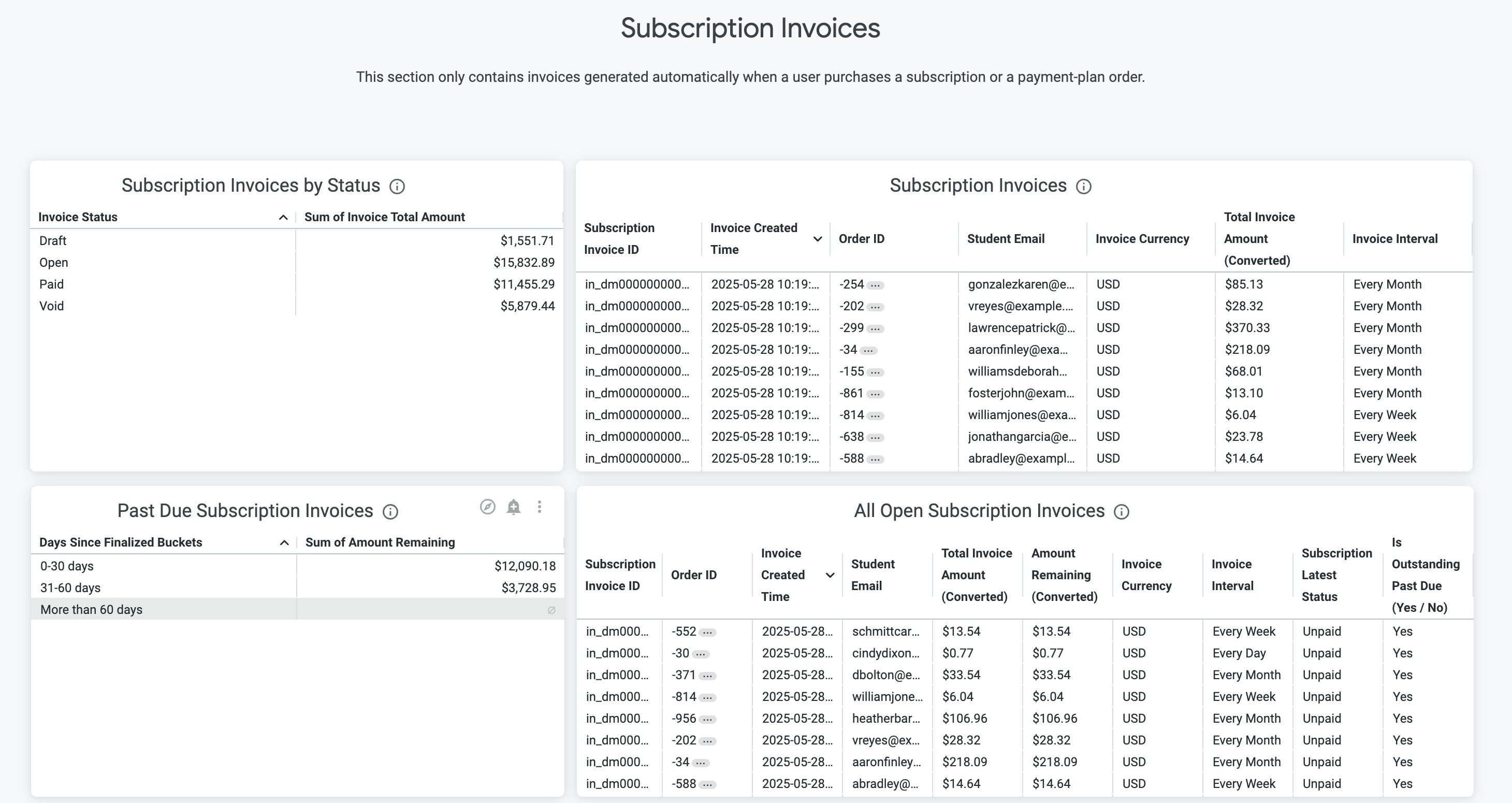Click ellipsis chip next to Order ID -30
Image resolution: width=1512 pixels, height=803 pixels.
pyautogui.click(x=700, y=654)
